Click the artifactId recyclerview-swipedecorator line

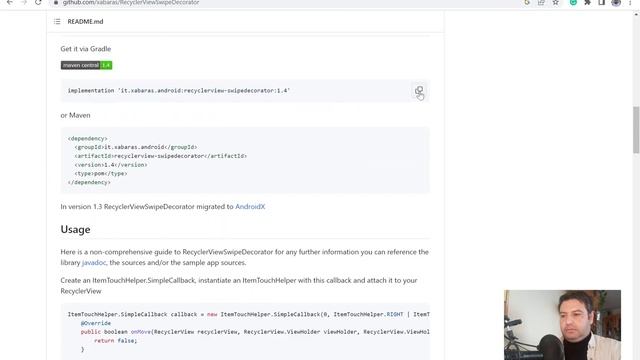pos(160,156)
